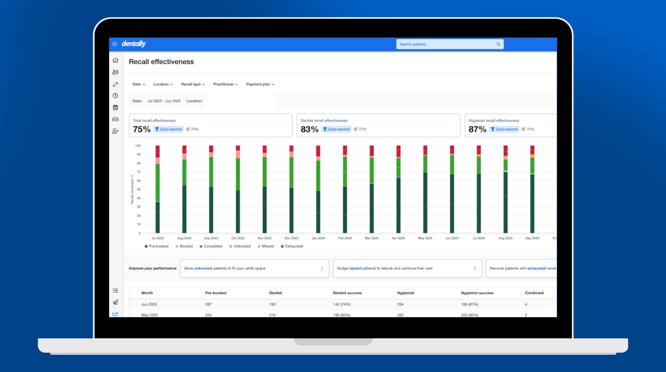Go to the Home sidebar icon
The height and width of the screenshot is (372, 666).
pos(115,60)
